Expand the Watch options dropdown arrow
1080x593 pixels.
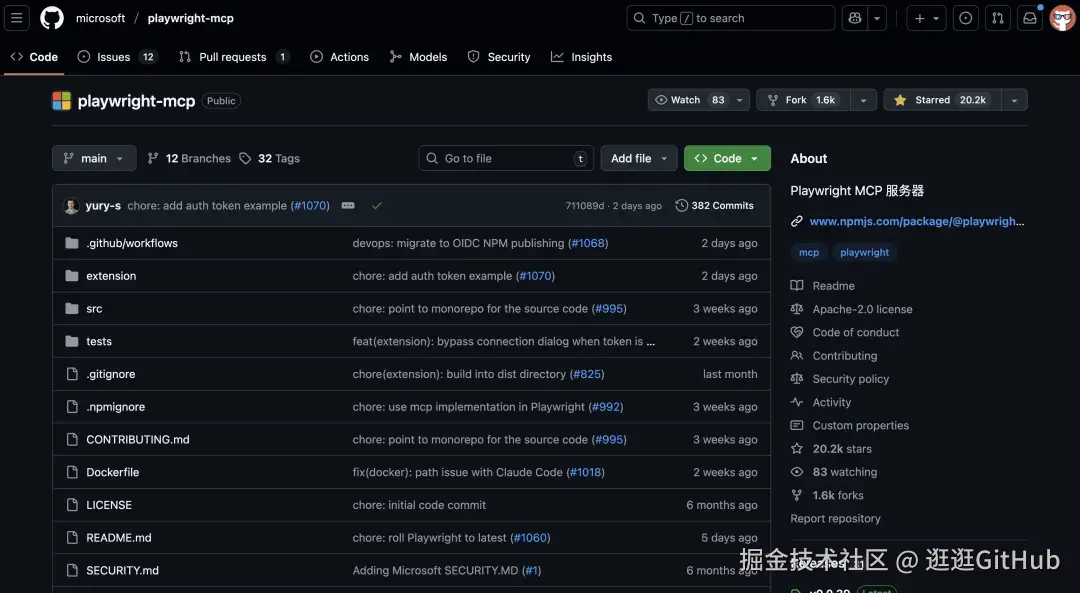point(740,100)
